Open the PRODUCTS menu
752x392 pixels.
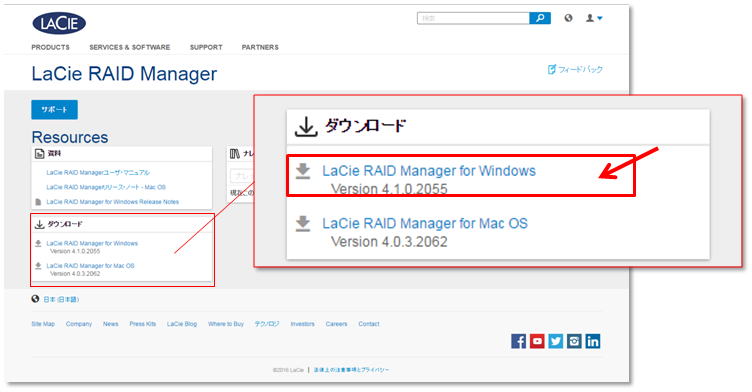[x=50, y=48]
